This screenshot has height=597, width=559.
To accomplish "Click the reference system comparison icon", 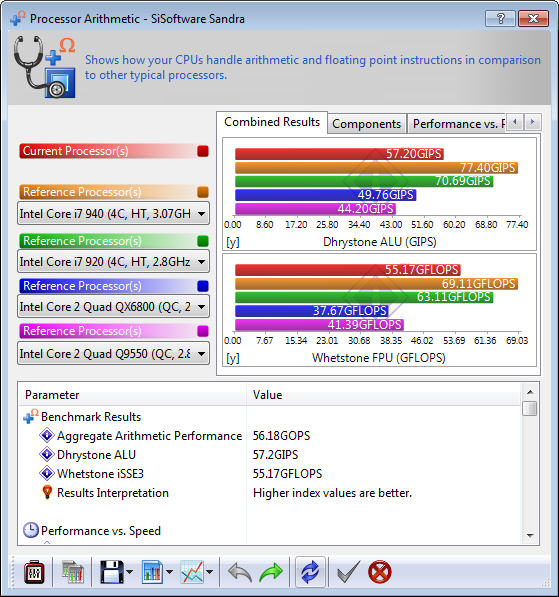I will click(72, 572).
